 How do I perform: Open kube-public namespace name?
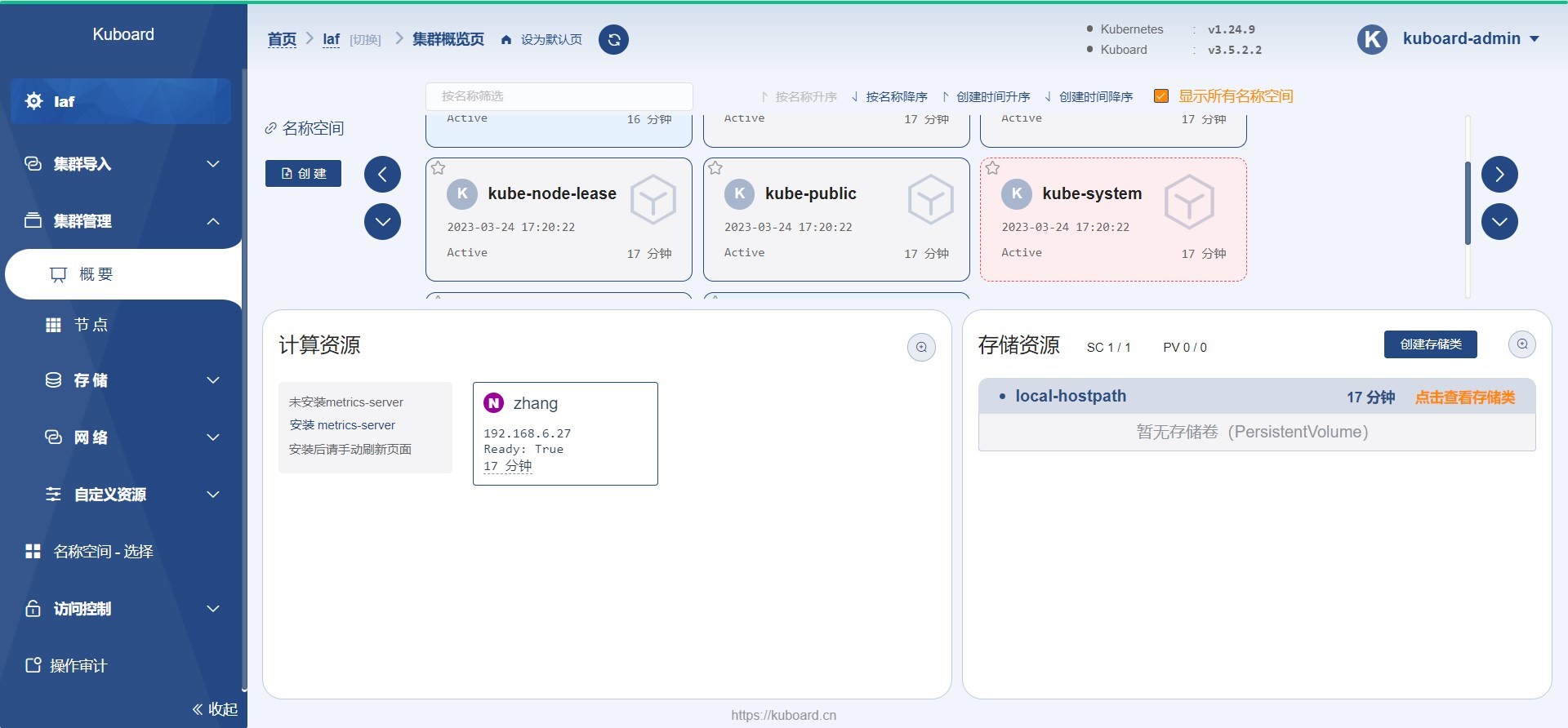(810, 193)
